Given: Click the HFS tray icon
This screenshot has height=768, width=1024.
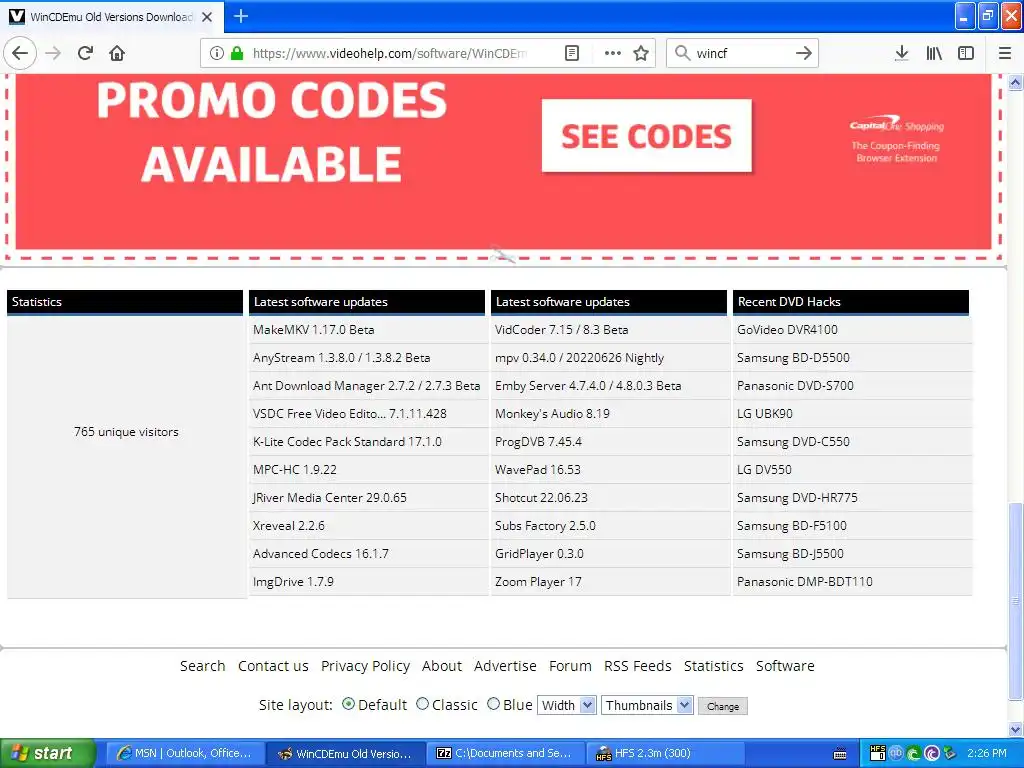Looking at the screenshot, I should click(x=878, y=753).
